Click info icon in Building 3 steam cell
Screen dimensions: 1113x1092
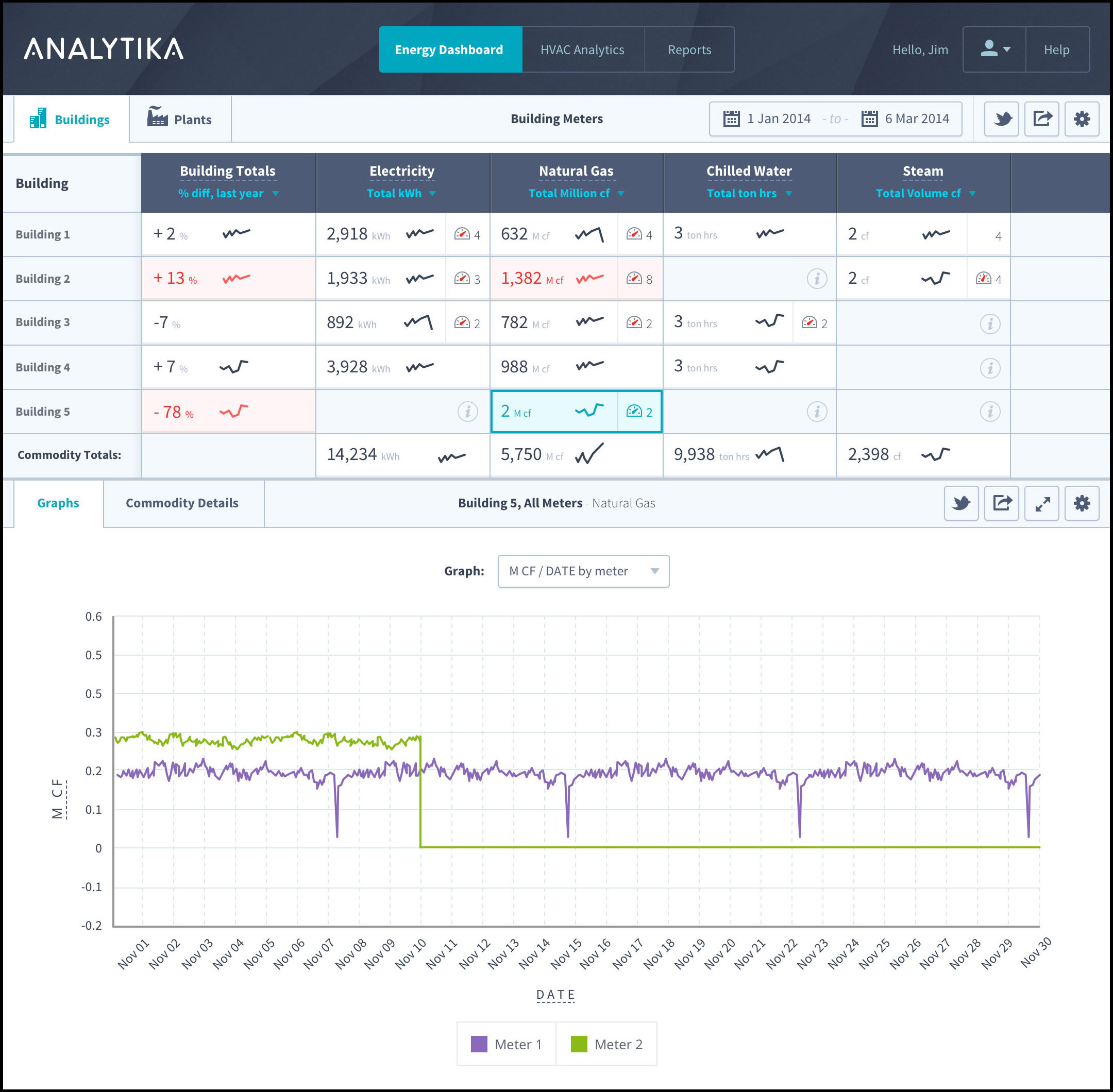point(990,323)
